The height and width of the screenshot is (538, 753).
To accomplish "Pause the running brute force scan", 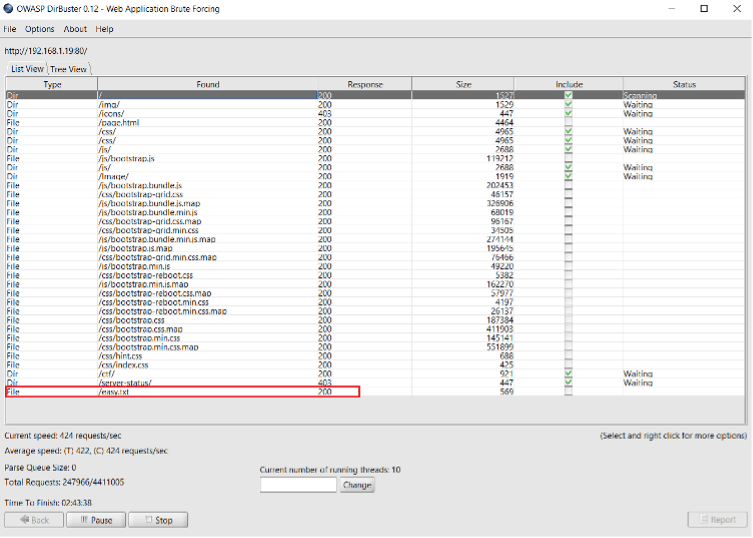I will click(96, 520).
